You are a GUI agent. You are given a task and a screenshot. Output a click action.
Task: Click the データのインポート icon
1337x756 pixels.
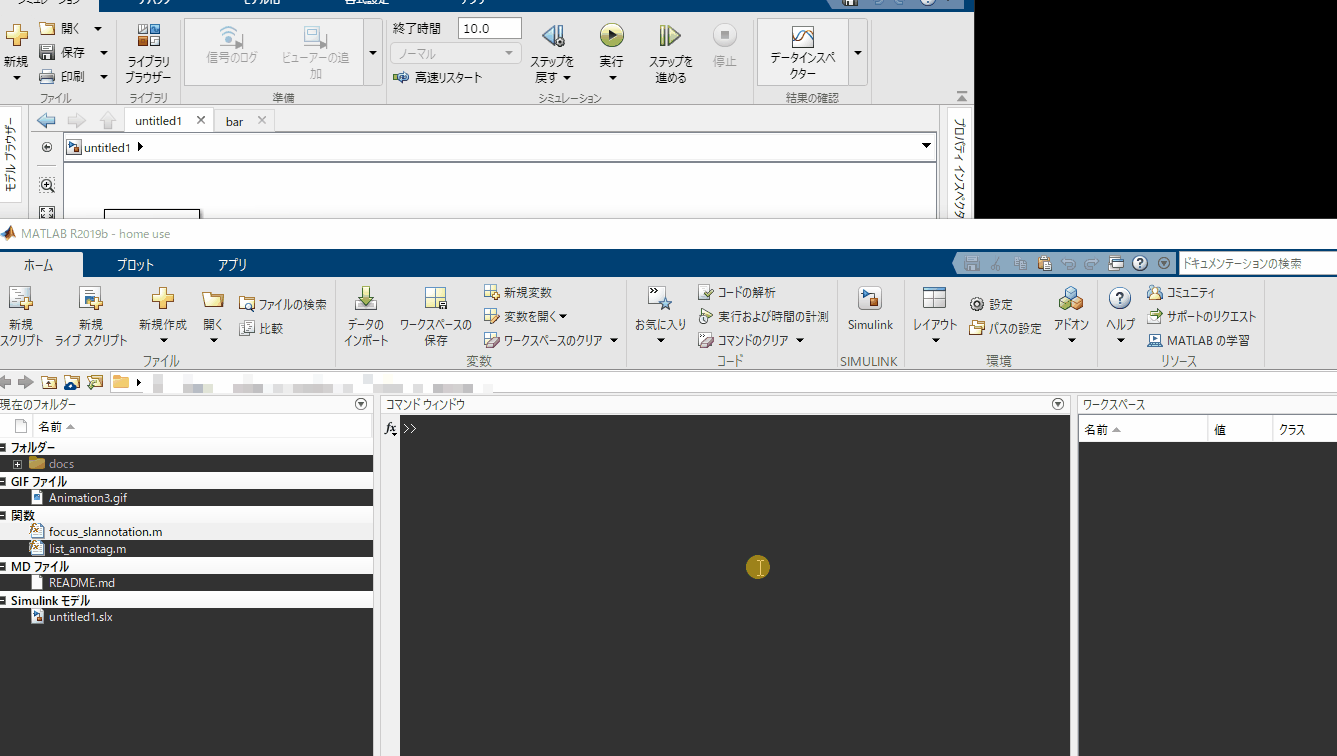pyautogui.click(x=366, y=297)
